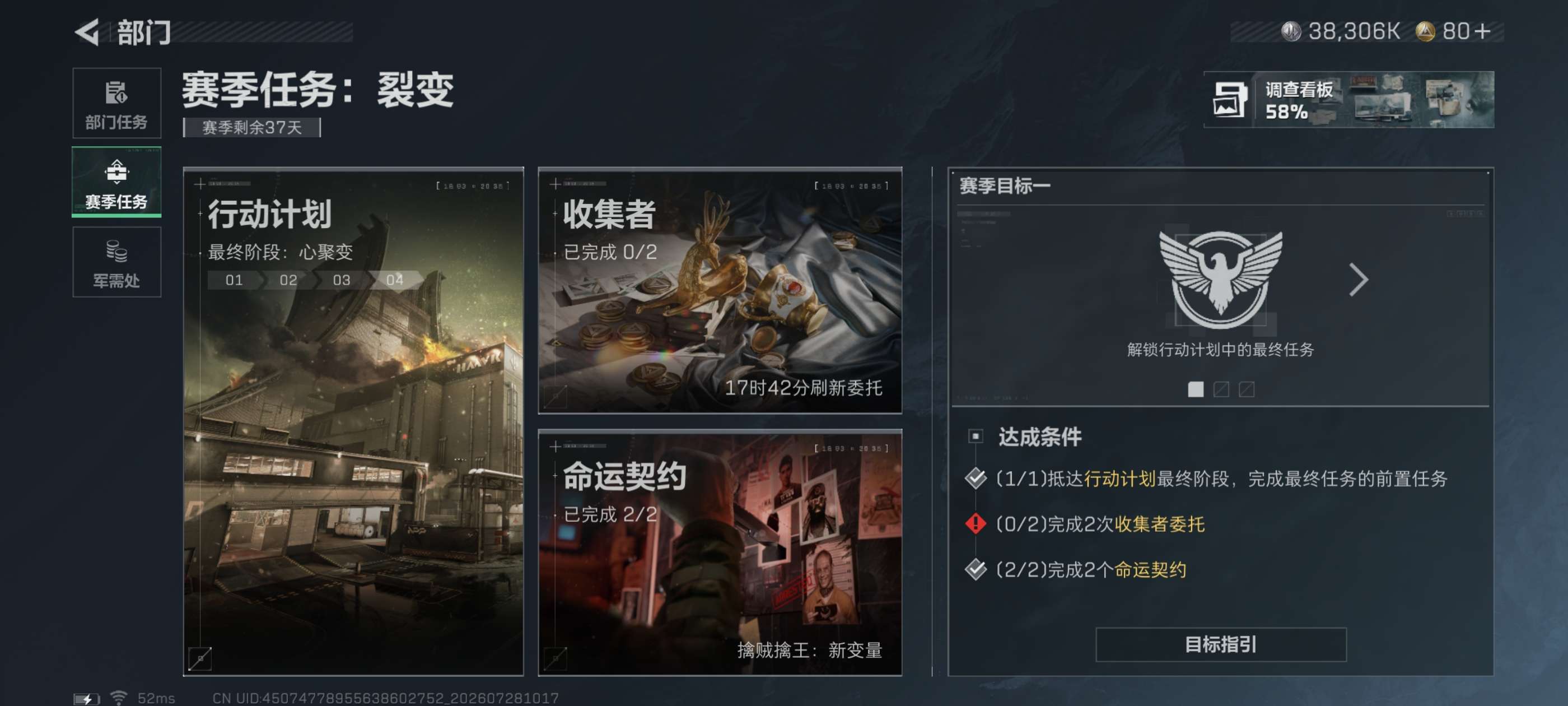This screenshot has width=1568, height=706.
Task: Open the 命运契约 contract card
Action: click(x=720, y=553)
